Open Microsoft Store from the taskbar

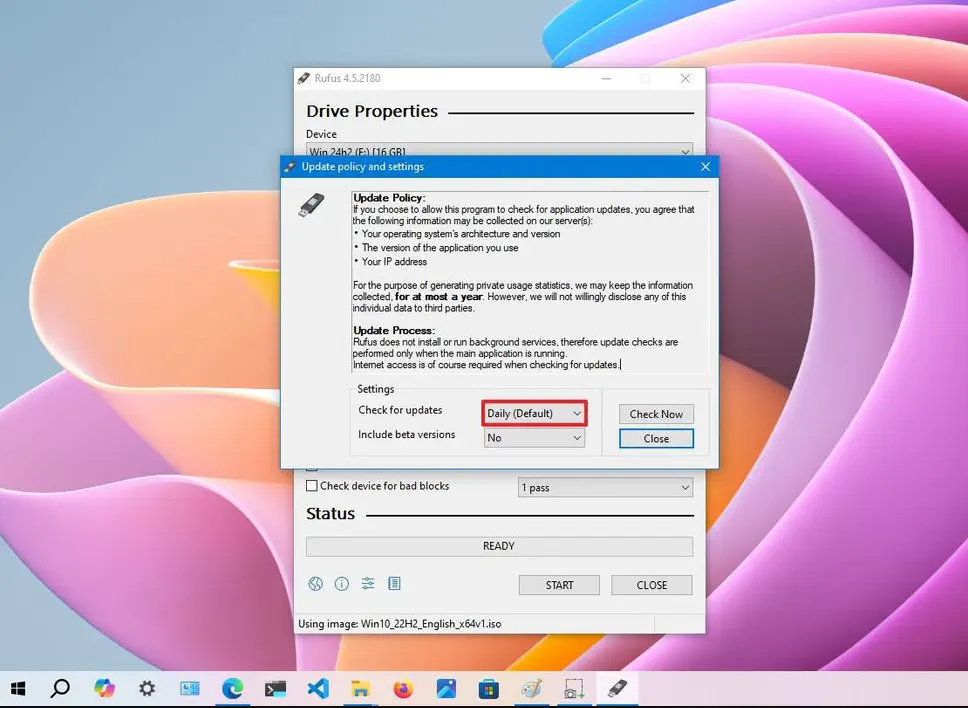pos(488,688)
